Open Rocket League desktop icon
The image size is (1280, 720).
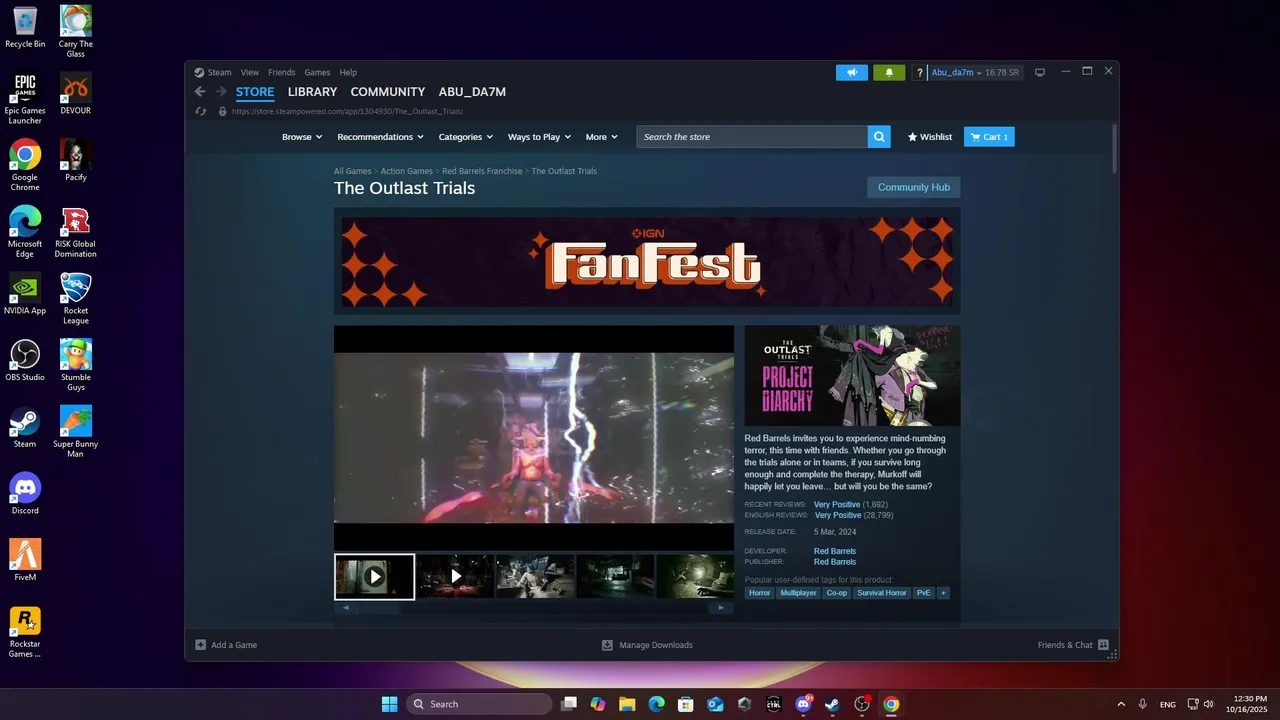pyautogui.click(x=76, y=299)
